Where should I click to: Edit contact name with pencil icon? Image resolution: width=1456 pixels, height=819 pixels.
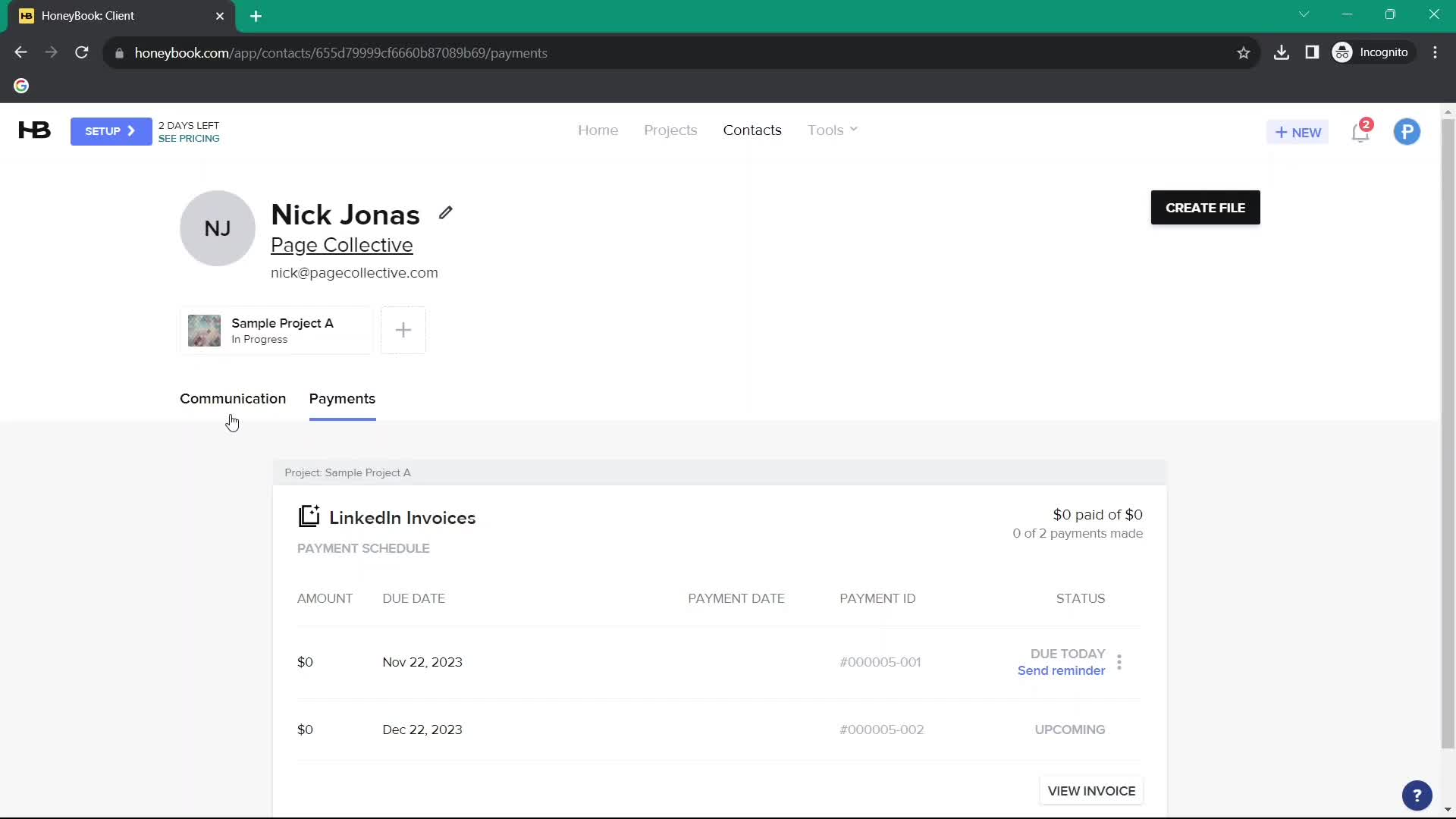pyautogui.click(x=446, y=213)
